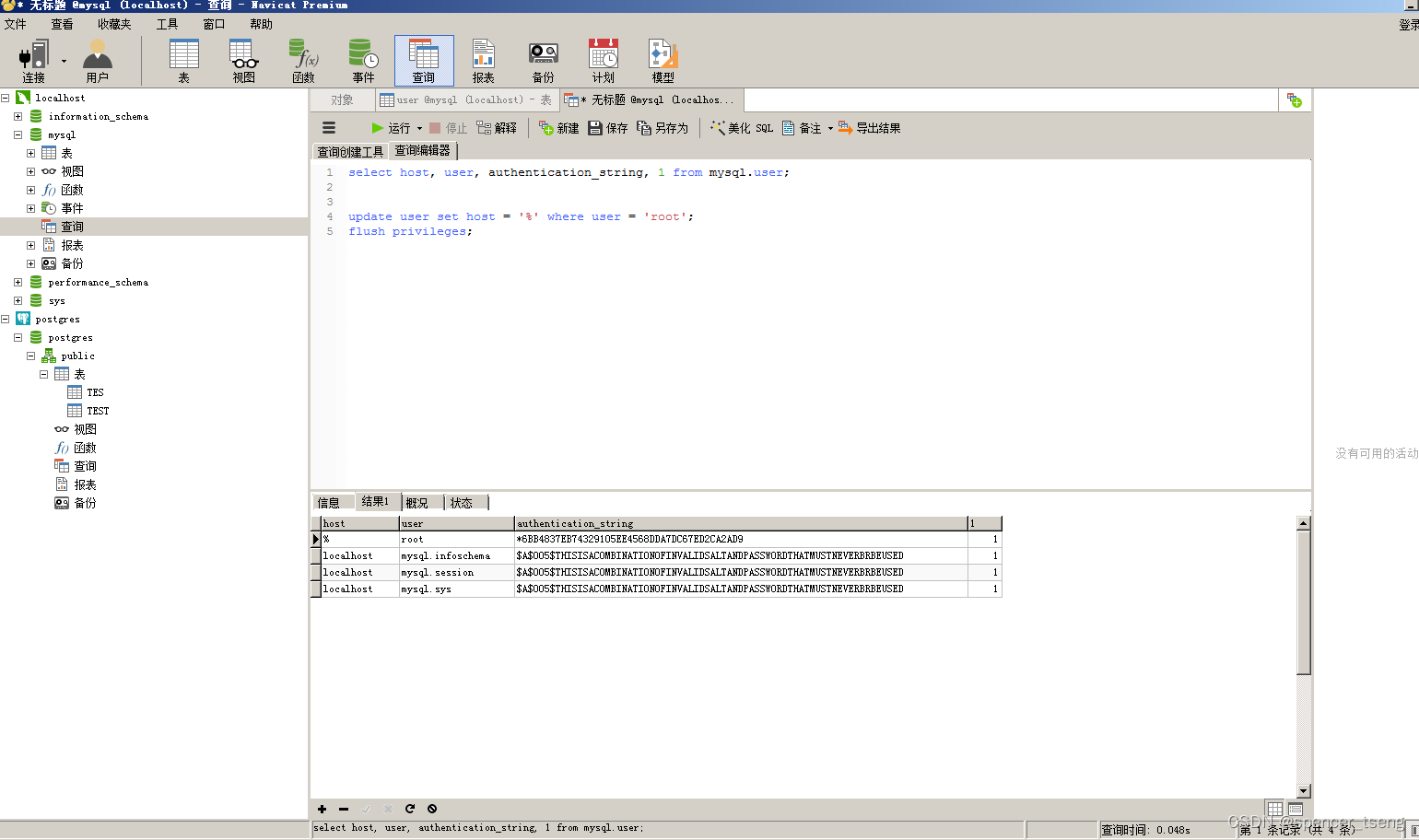Open the Tables (表) view from the main toolbar

point(183,59)
